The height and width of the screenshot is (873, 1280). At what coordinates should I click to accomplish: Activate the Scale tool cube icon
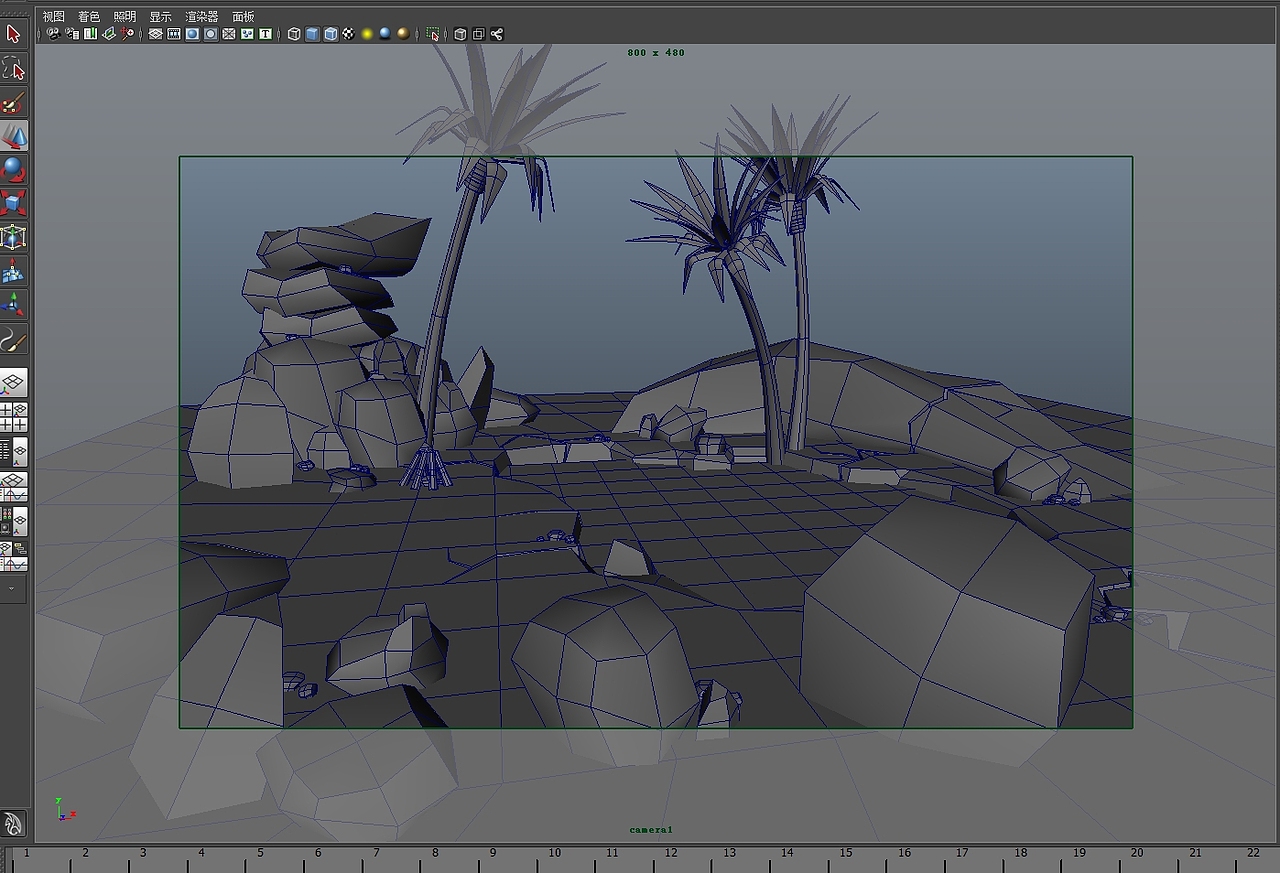13,204
